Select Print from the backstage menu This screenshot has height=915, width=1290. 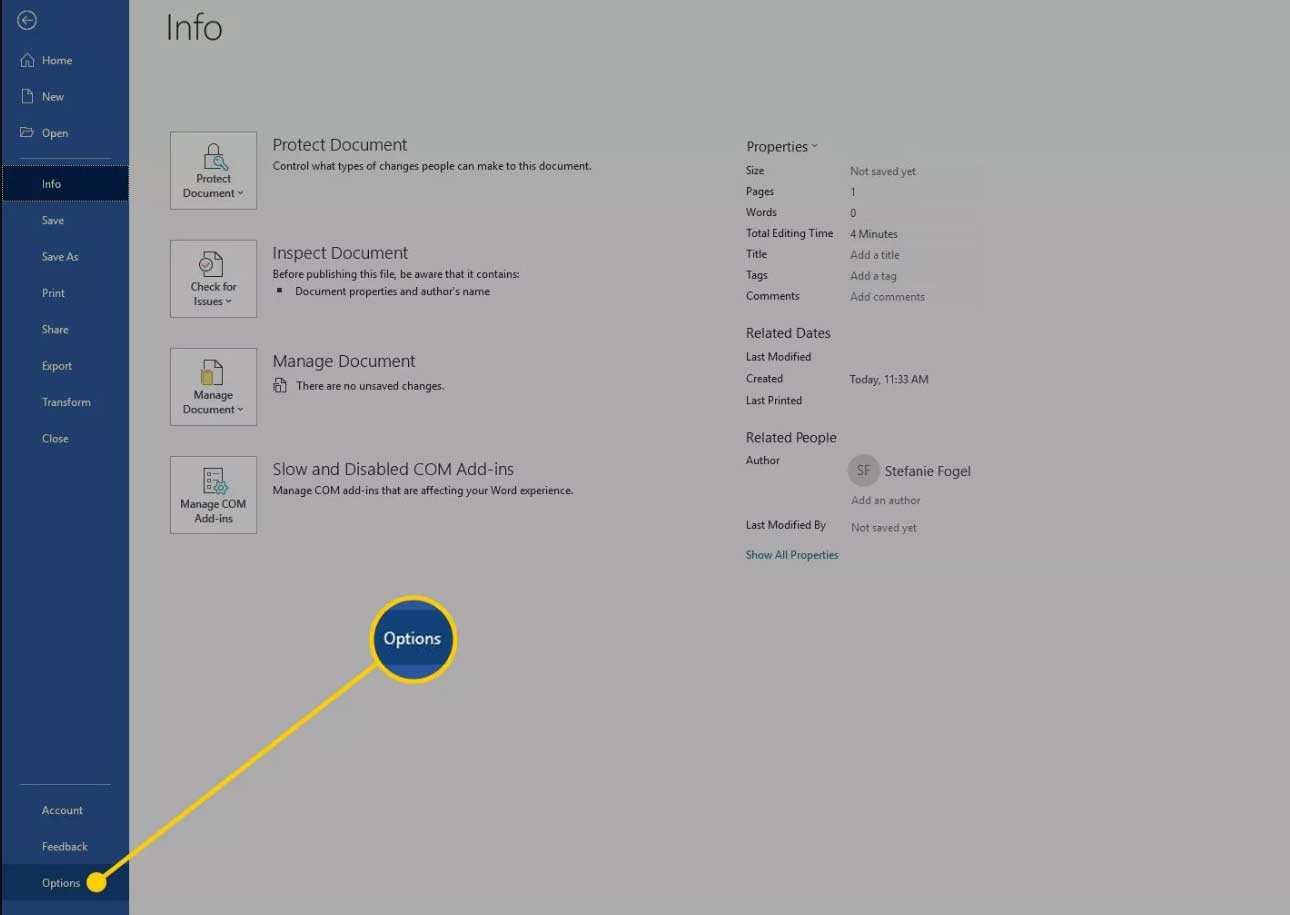[x=53, y=293]
